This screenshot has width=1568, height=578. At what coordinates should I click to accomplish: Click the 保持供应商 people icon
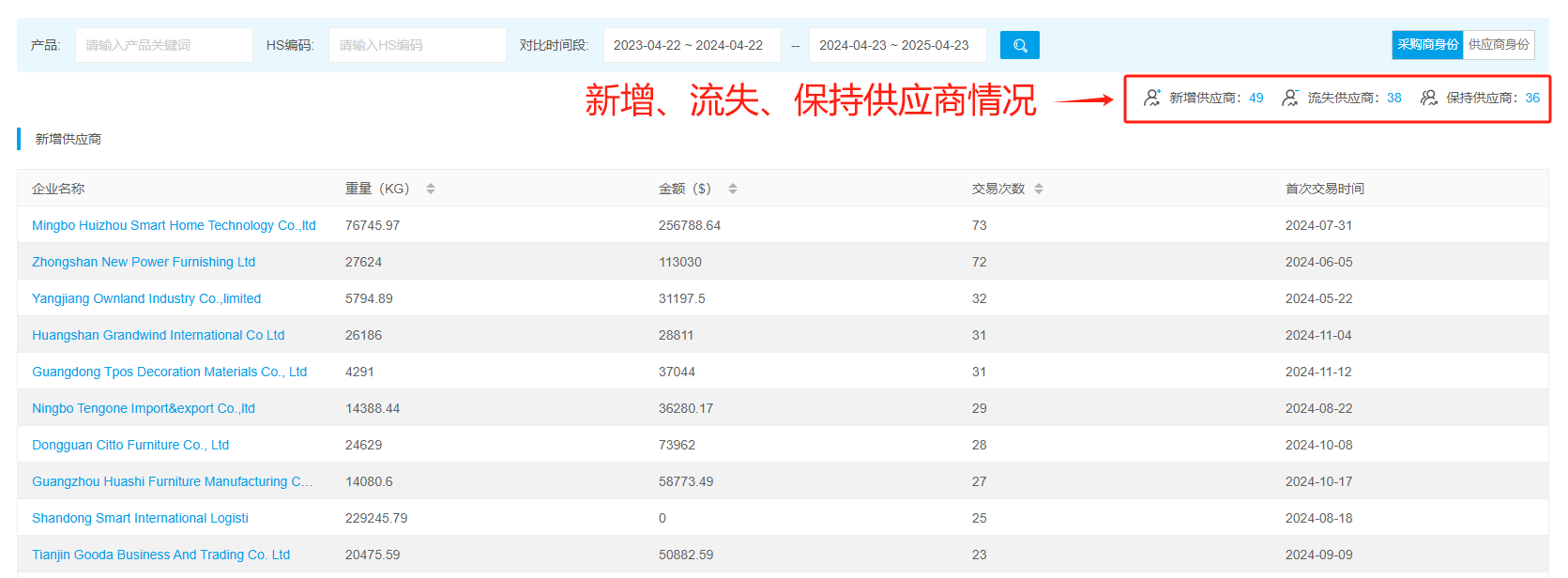pyautogui.click(x=1429, y=98)
